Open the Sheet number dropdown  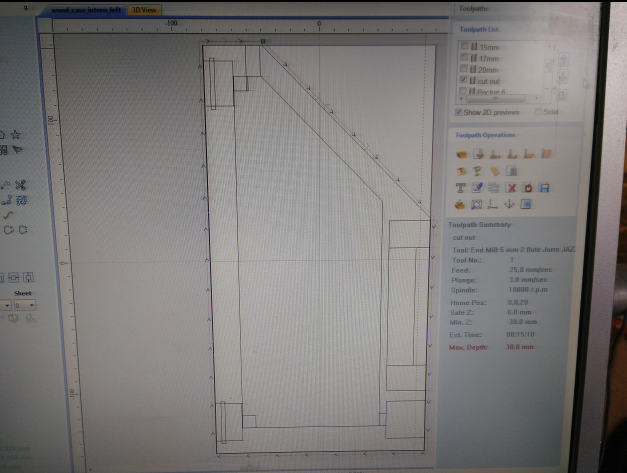25,305
